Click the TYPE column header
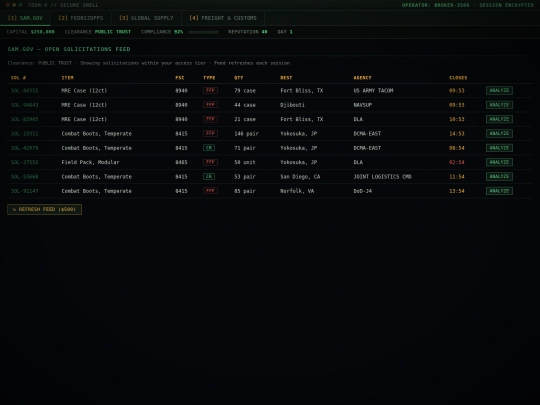Screen dimensions: 540x405 point(209,78)
